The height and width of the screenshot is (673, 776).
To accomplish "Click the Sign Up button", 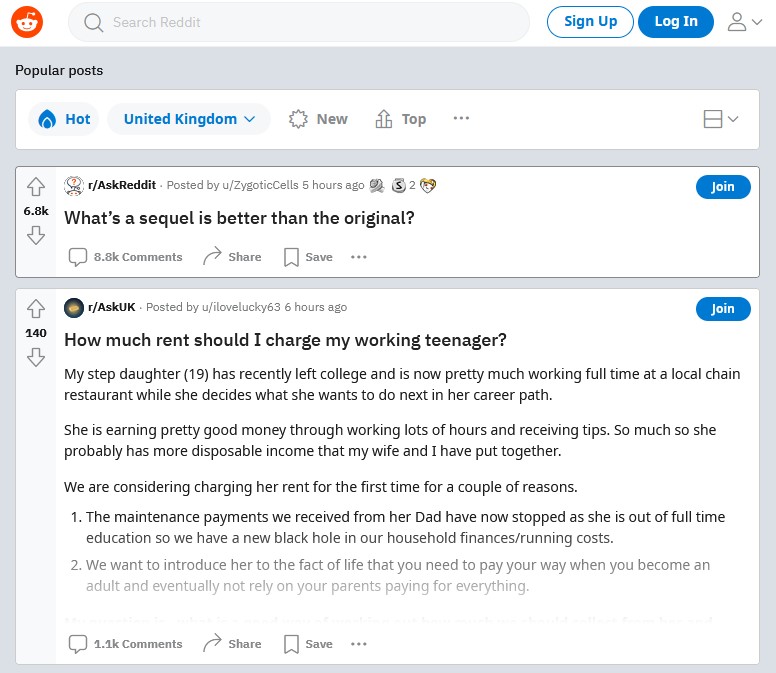I will coord(590,22).
